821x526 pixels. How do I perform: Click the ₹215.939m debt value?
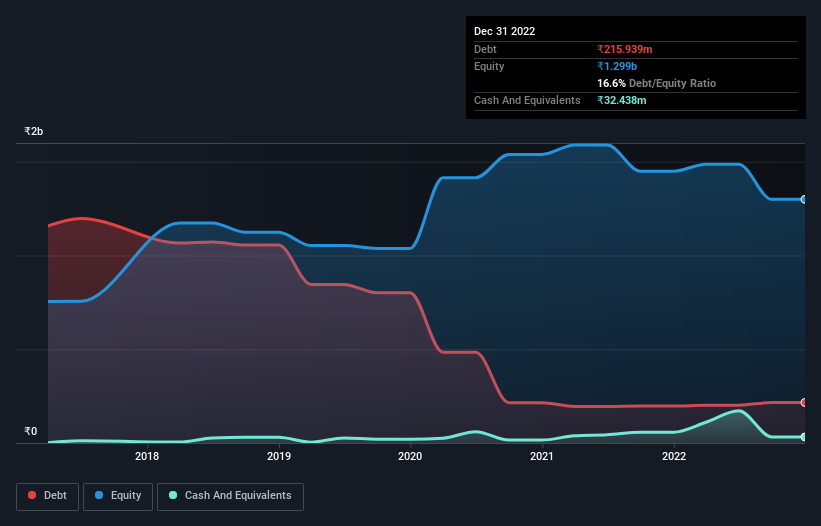tap(625, 49)
